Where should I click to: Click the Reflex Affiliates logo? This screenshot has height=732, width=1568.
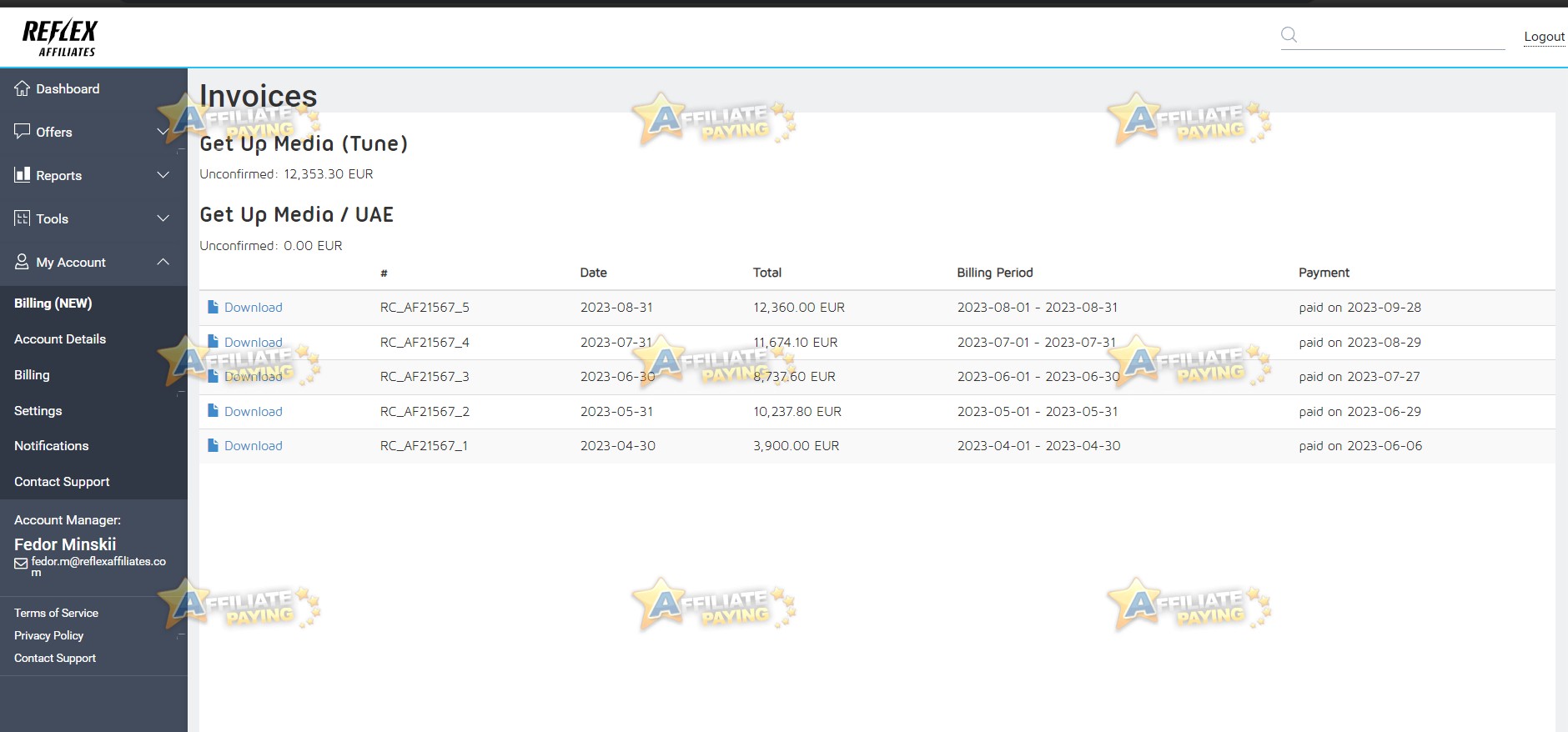click(59, 38)
